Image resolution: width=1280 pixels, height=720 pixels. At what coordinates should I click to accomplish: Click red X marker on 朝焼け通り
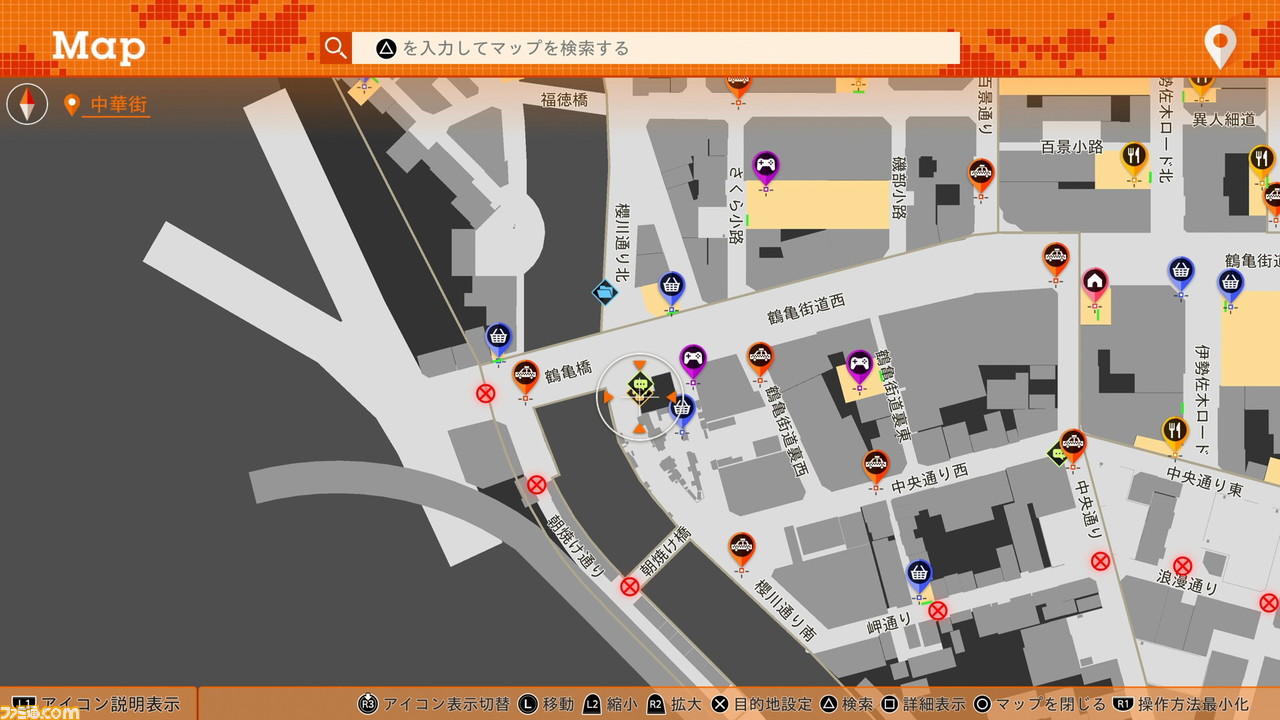537,485
